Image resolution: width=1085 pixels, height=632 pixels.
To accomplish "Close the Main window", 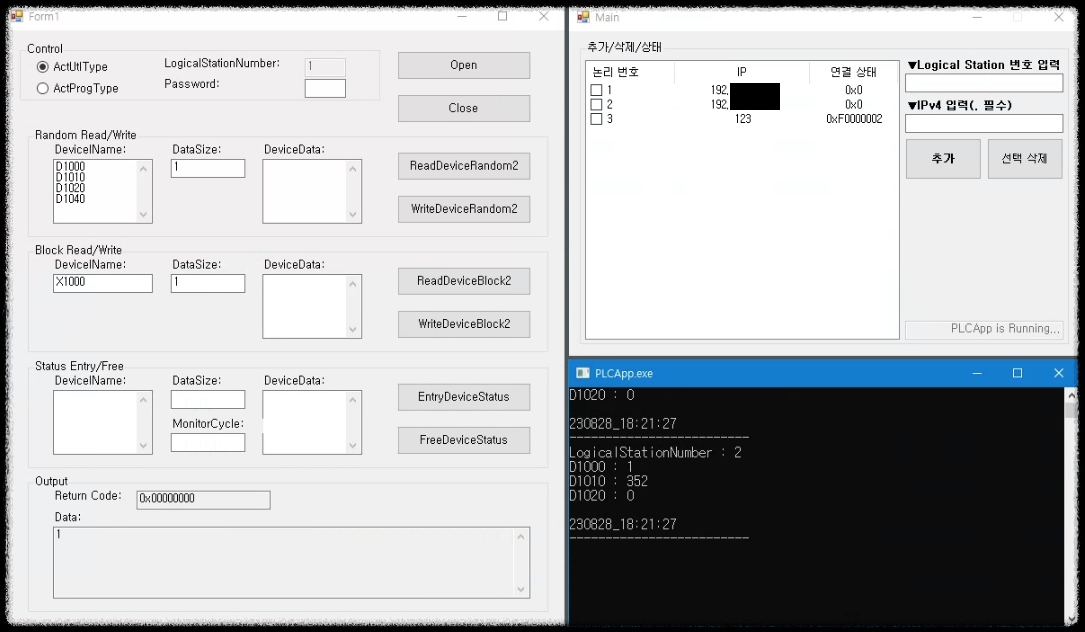I will coord(1059,17).
